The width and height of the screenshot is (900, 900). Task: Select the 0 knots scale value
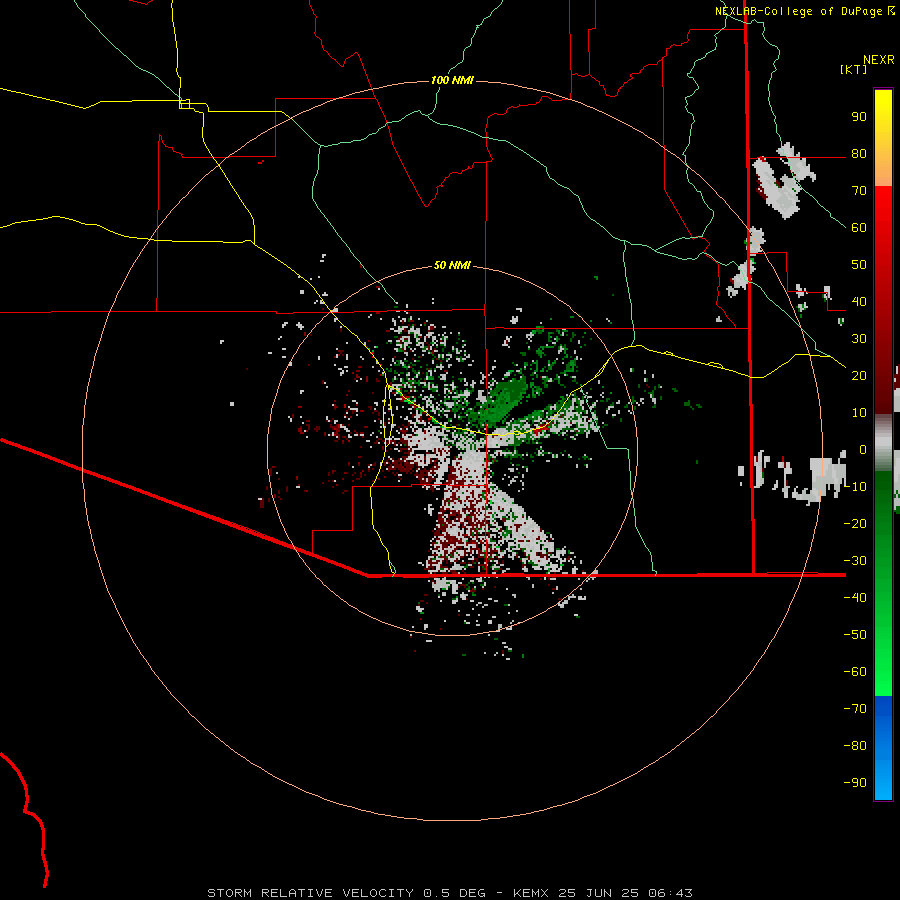[863, 449]
